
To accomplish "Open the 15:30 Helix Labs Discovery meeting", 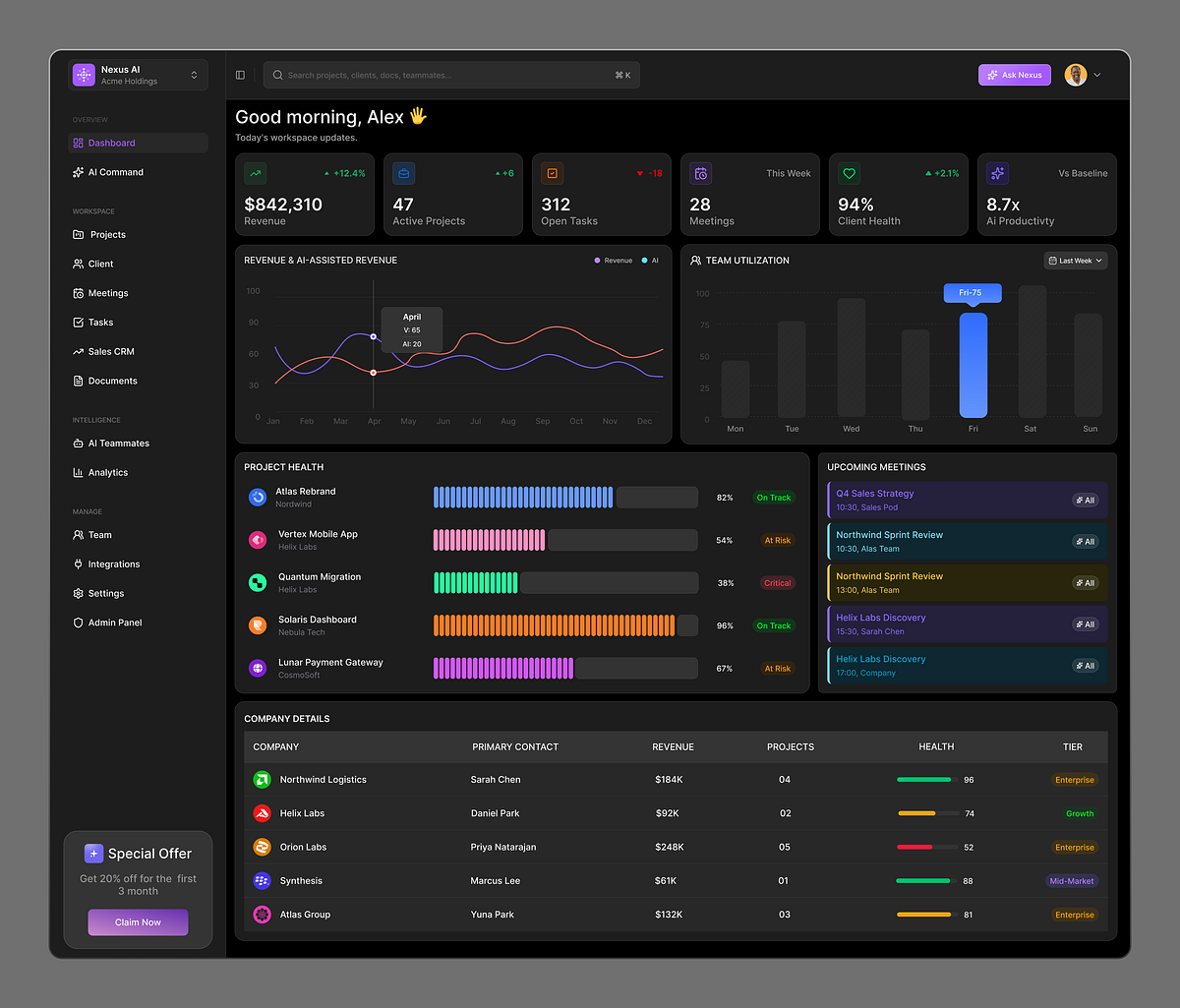I will 968,624.
